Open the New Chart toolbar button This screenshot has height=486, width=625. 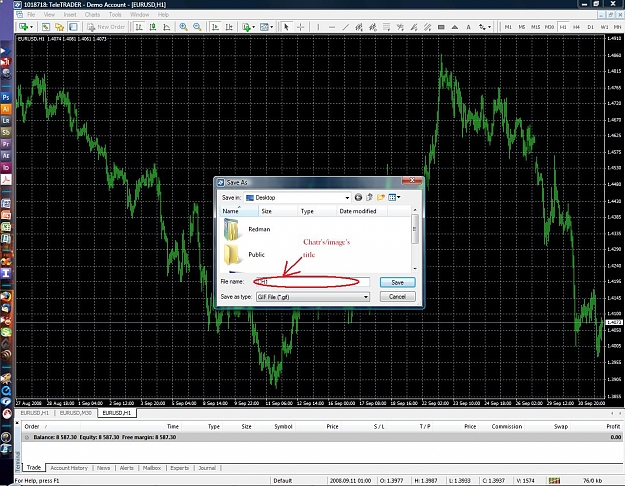tap(24, 27)
